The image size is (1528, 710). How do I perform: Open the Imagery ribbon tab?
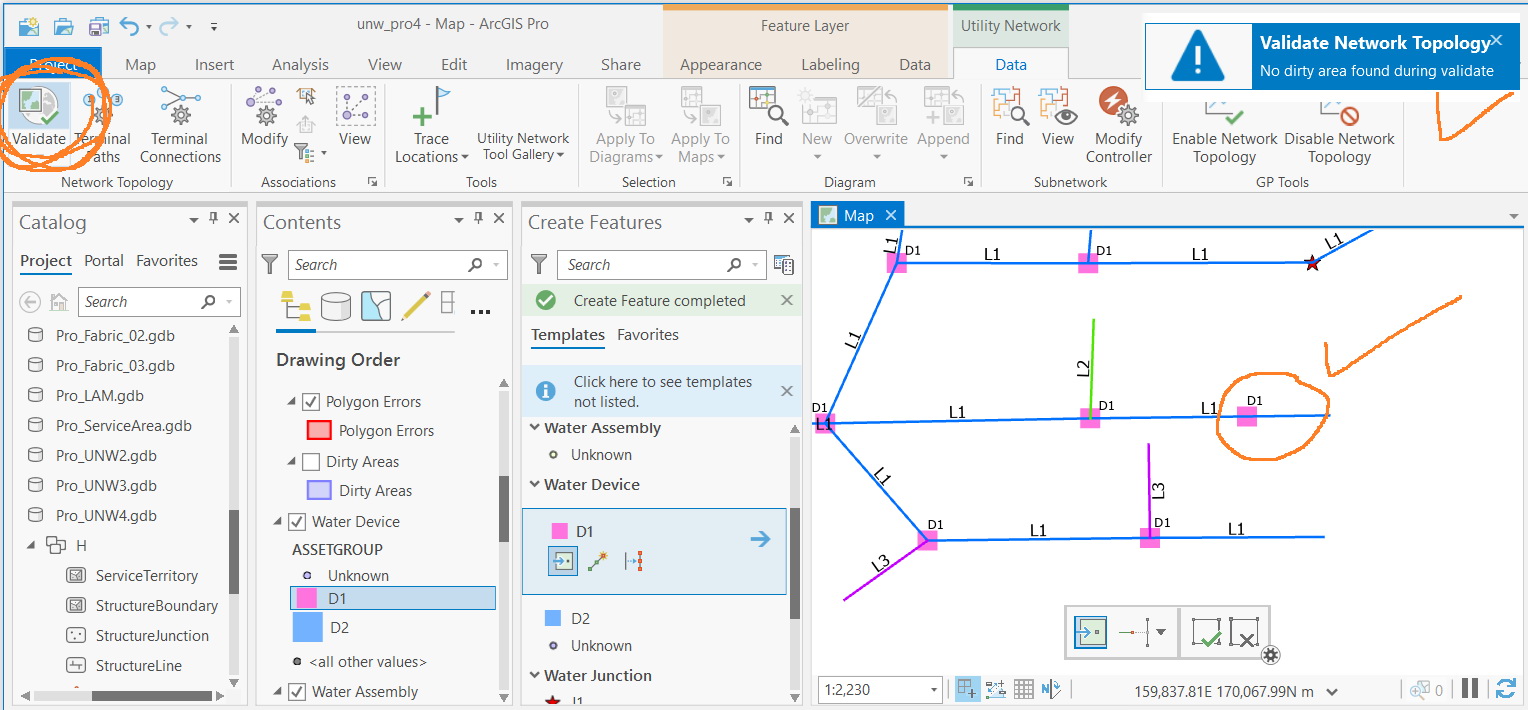(534, 64)
